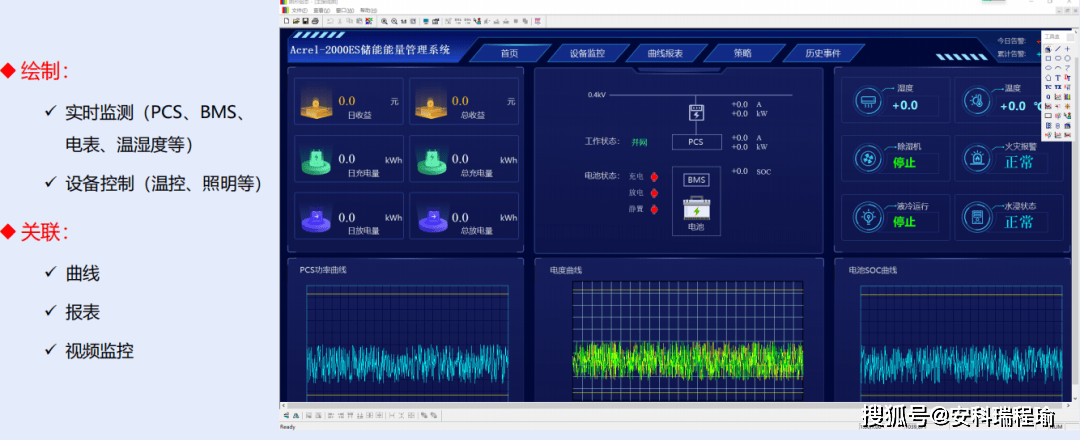
Task: Click the horizontal scrollbar left arrow
Action: point(285,406)
